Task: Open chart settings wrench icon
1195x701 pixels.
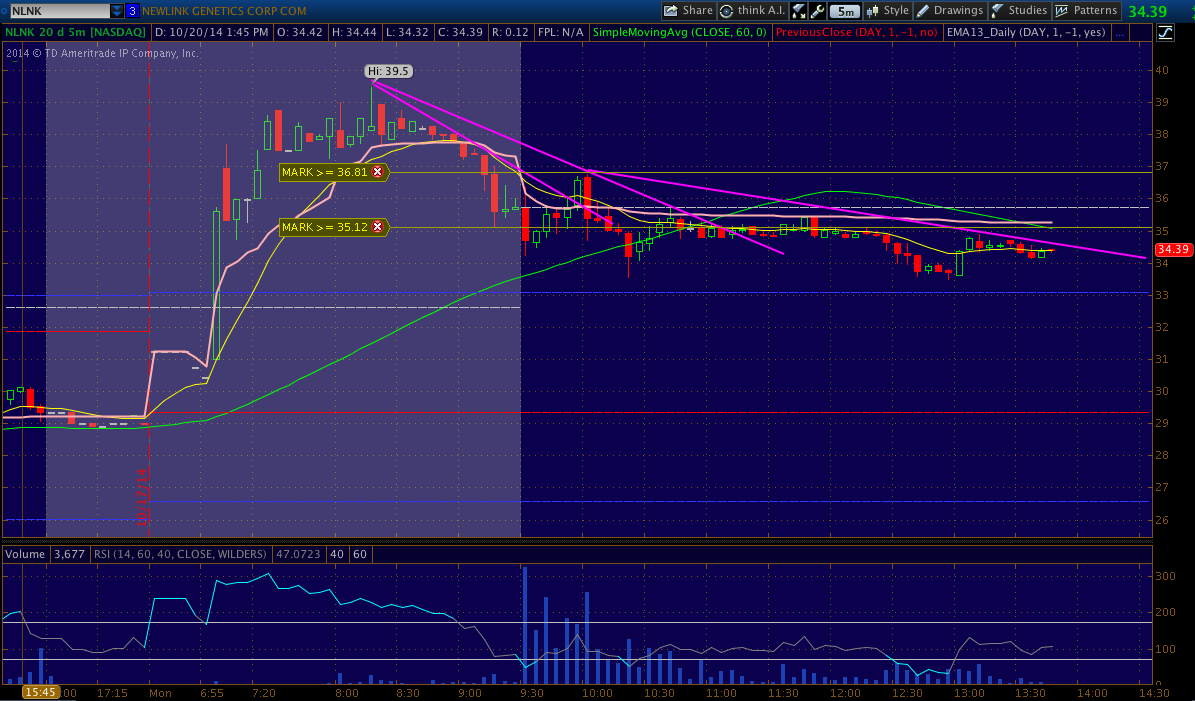Action: [x=817, y=11]
